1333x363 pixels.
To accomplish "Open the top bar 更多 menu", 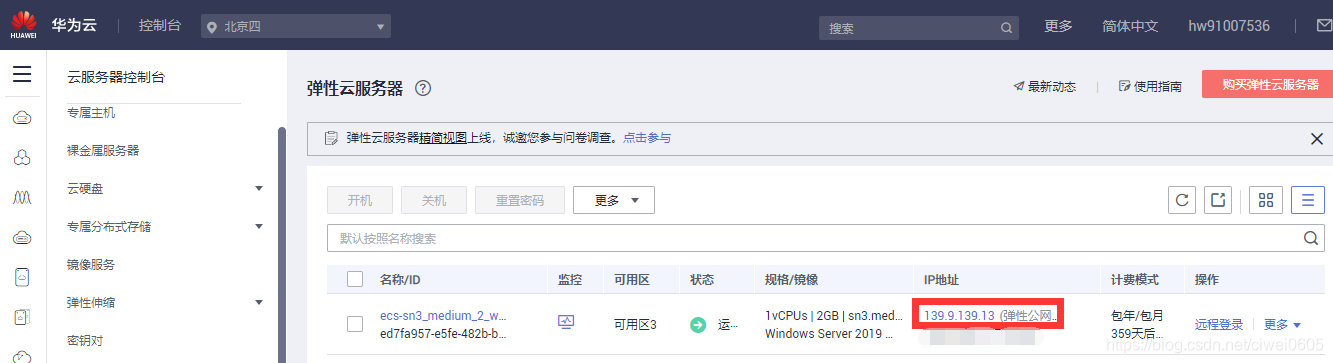I will coord(1058,26).
